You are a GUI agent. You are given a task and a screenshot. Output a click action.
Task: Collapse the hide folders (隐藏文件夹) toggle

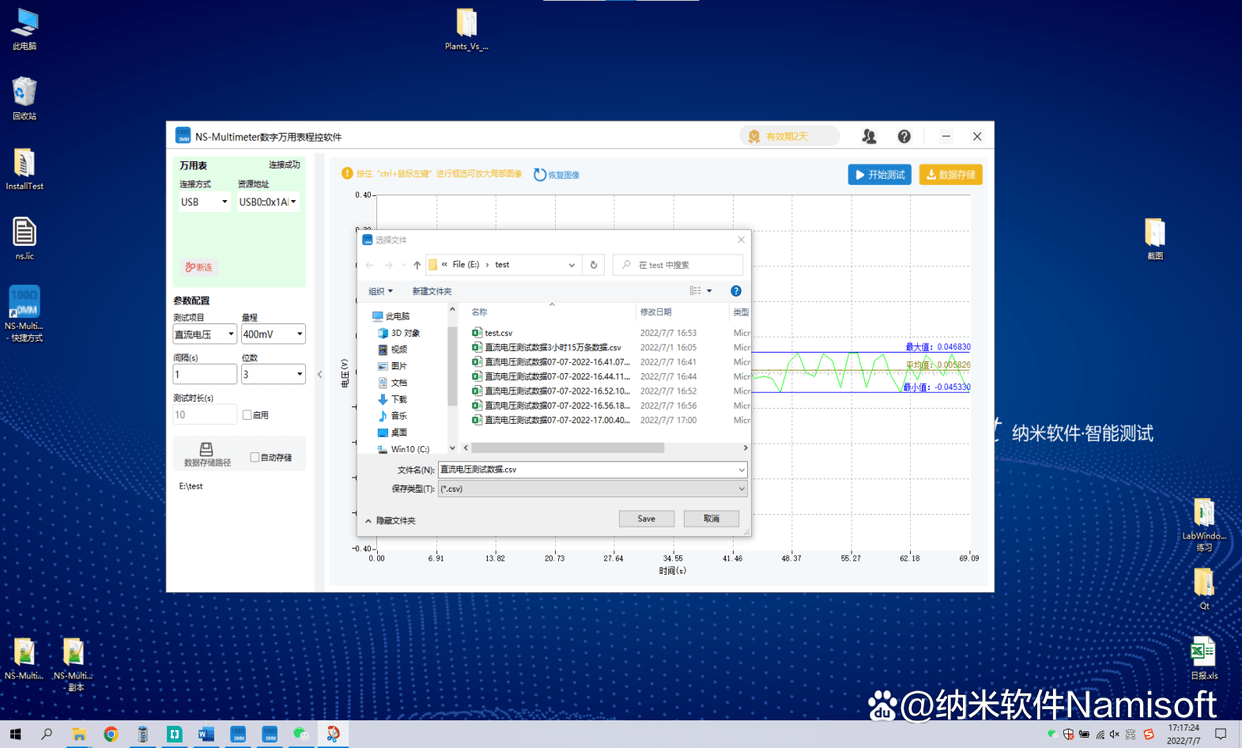(390, 521)
